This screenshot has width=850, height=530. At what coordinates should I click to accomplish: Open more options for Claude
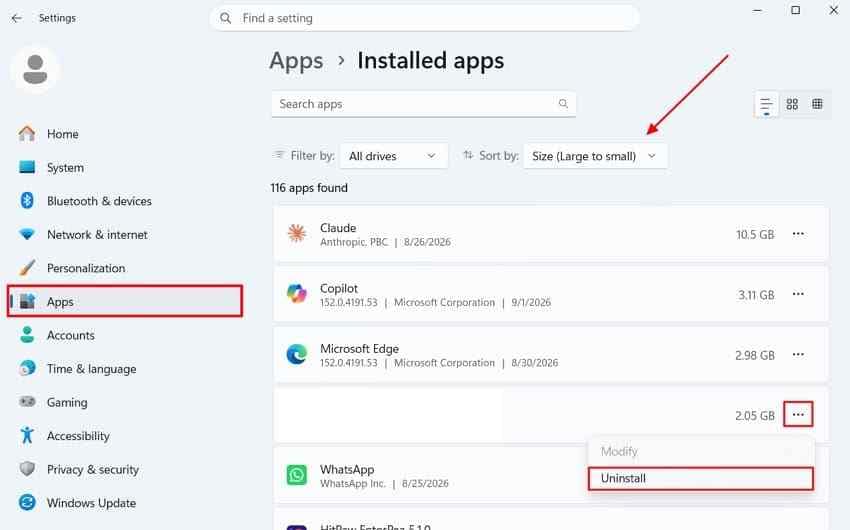pos(798,234)
